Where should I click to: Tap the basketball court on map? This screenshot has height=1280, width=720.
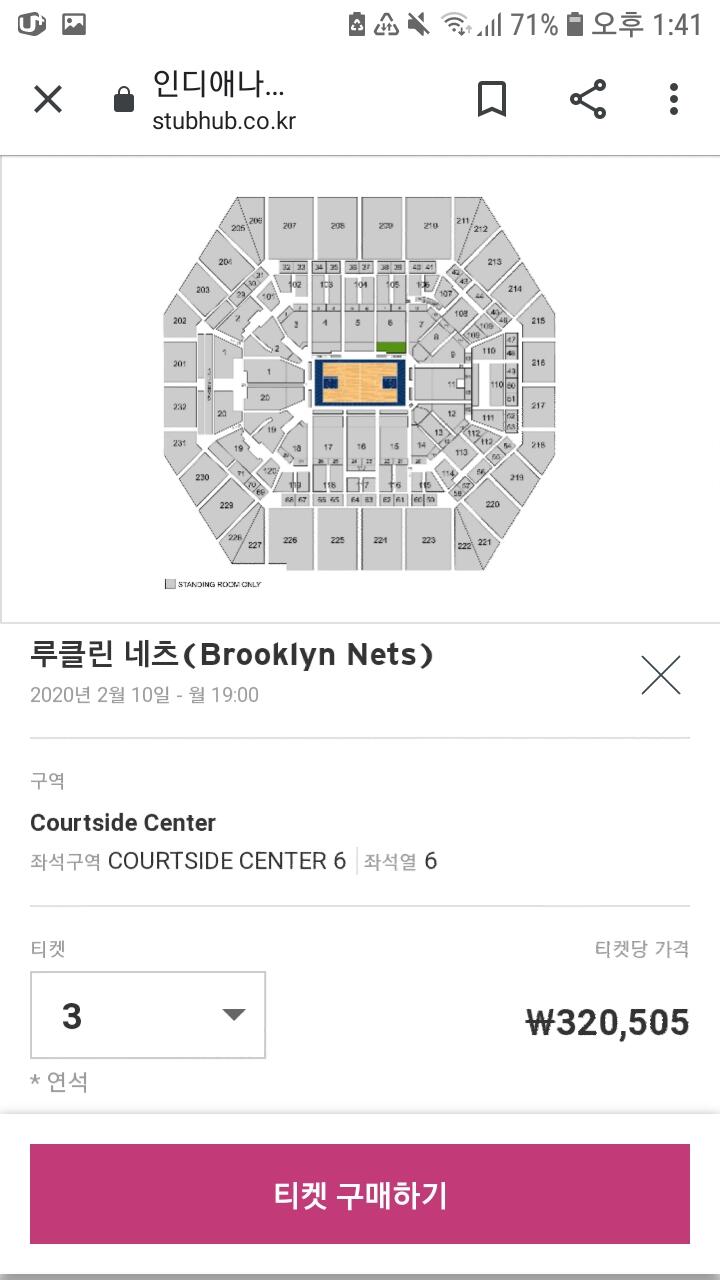click(359, 383)
